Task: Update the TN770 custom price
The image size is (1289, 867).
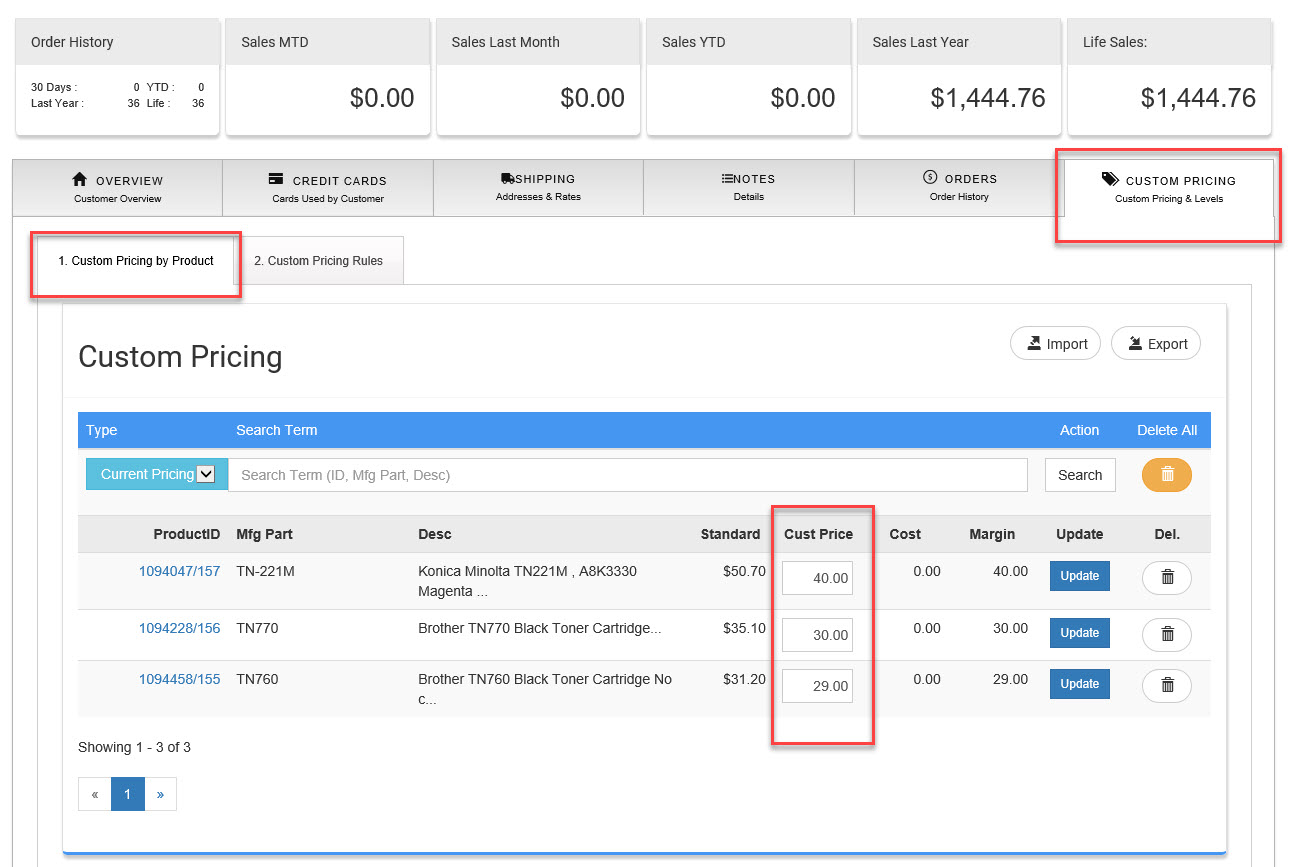Action: [x=1079, y=633]
